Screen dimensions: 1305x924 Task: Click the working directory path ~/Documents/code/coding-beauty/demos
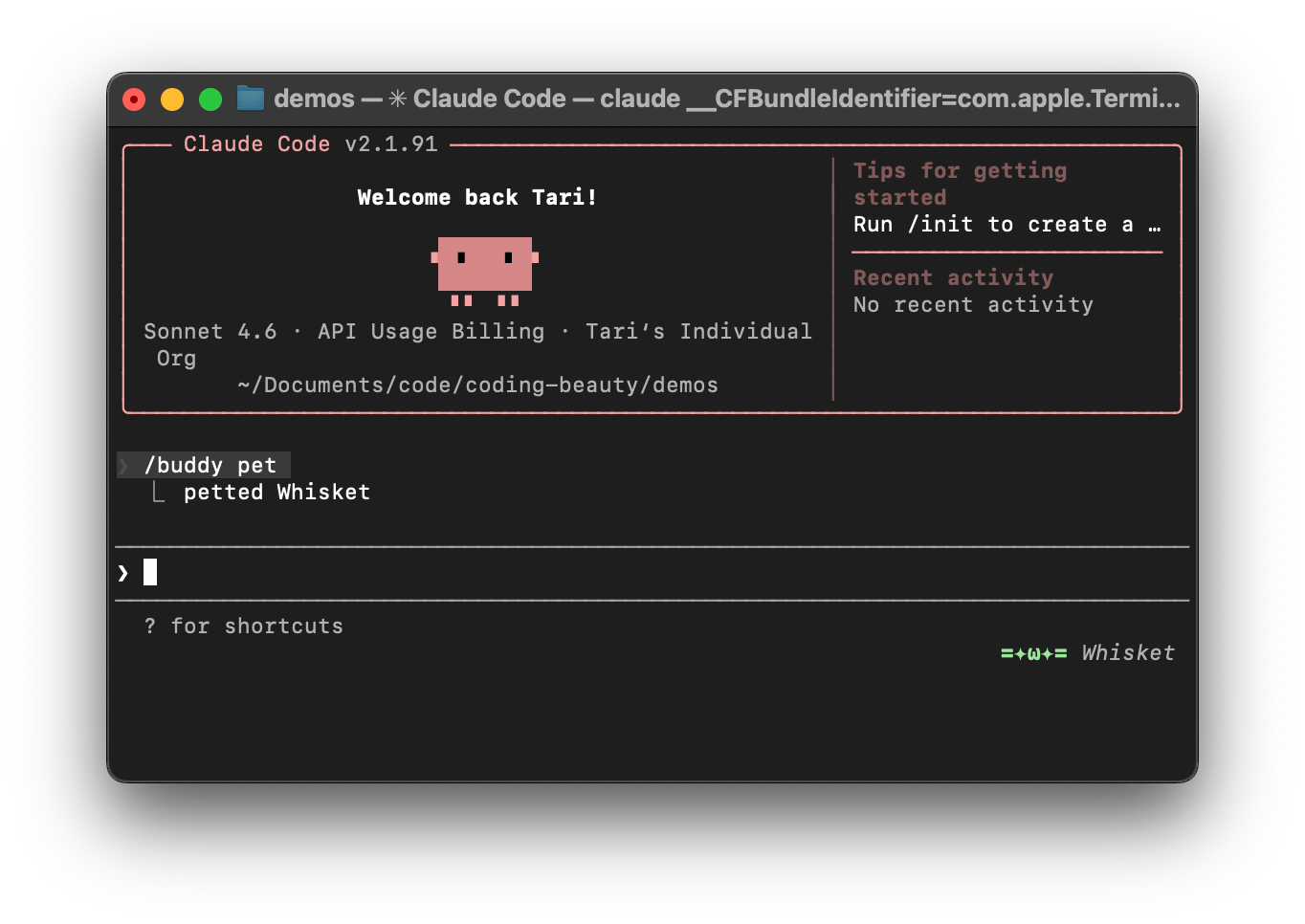pyautogui.click(x=477, y=385)
